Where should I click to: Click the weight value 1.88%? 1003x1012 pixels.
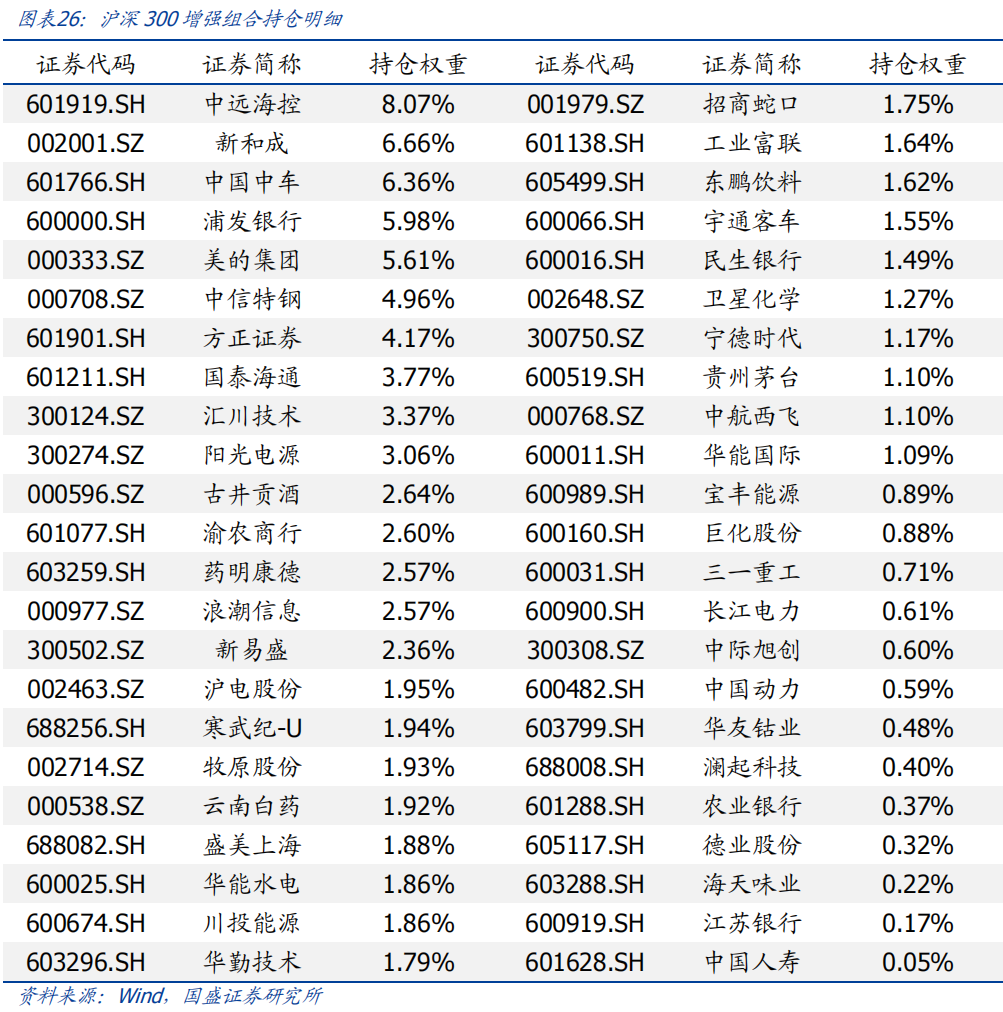tap(418, 845)
